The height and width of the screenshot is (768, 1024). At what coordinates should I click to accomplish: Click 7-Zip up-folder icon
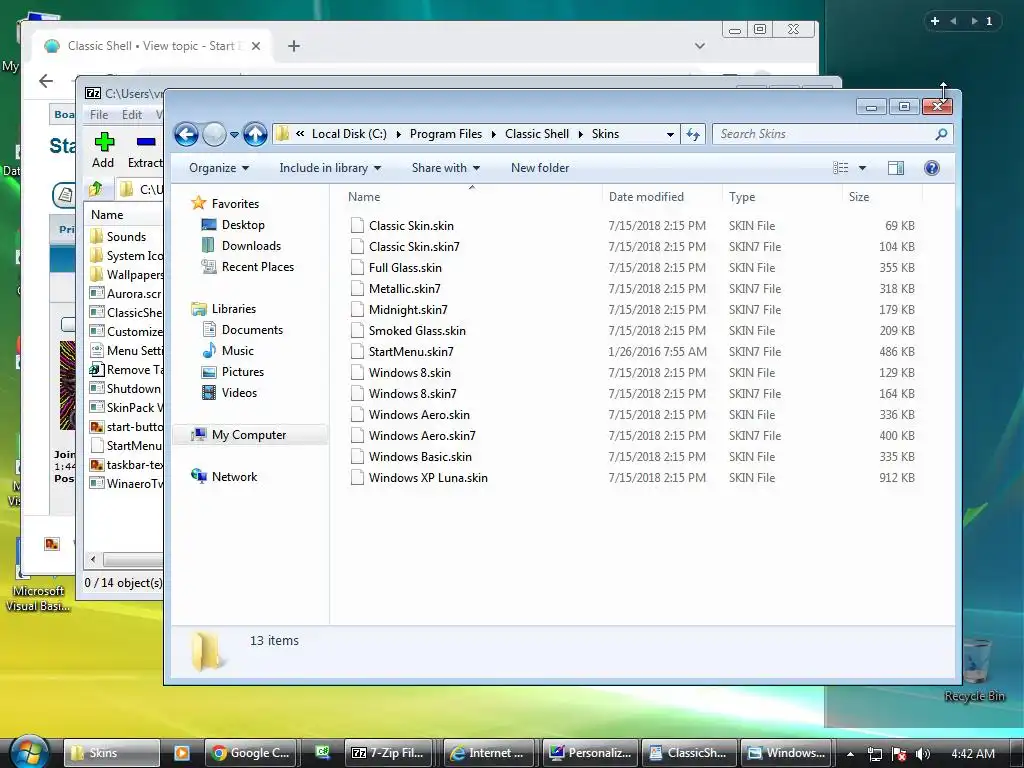[x=96, y=189]
